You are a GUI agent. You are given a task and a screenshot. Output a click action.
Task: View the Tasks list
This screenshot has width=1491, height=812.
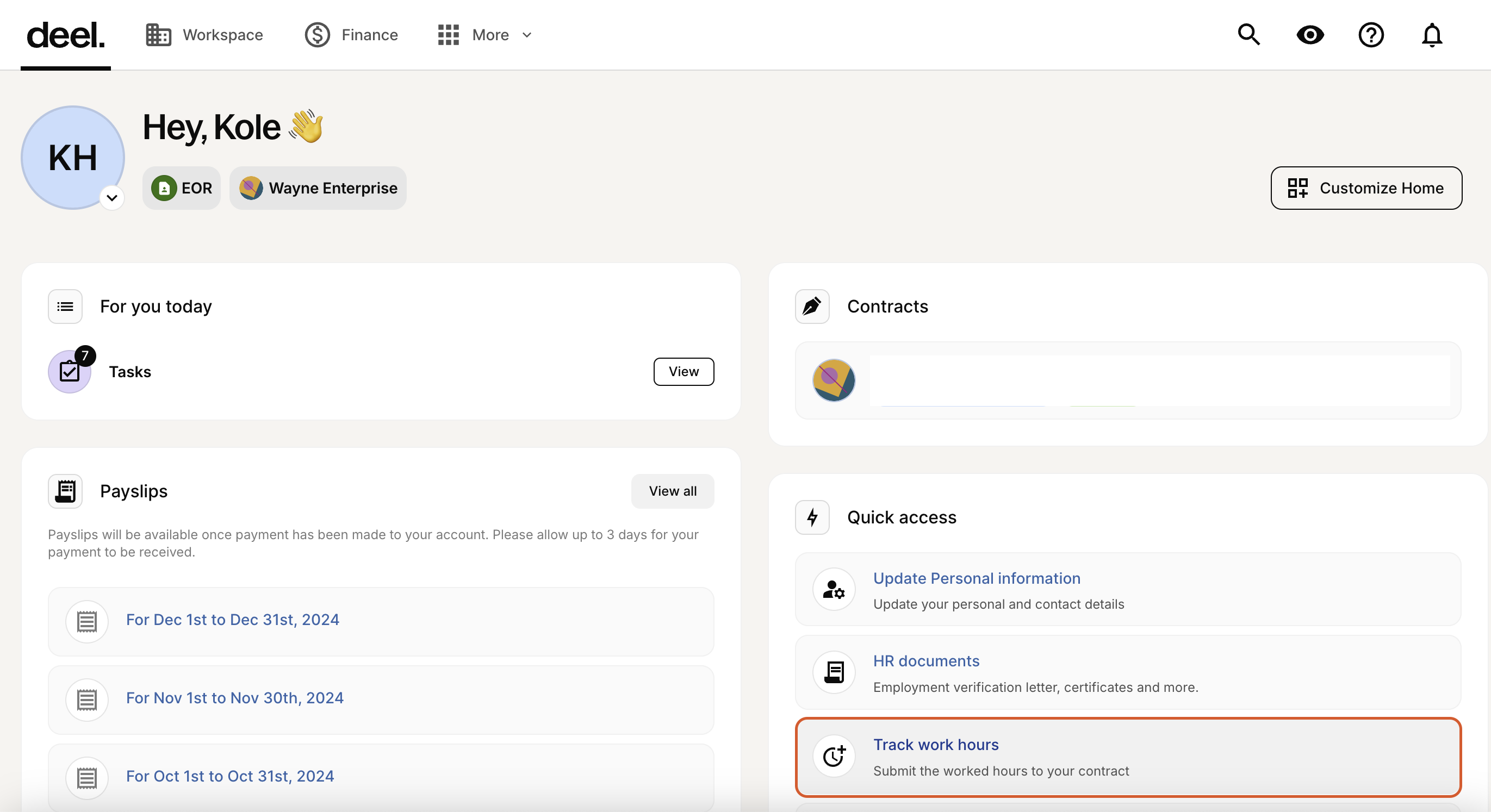[684, 372]
